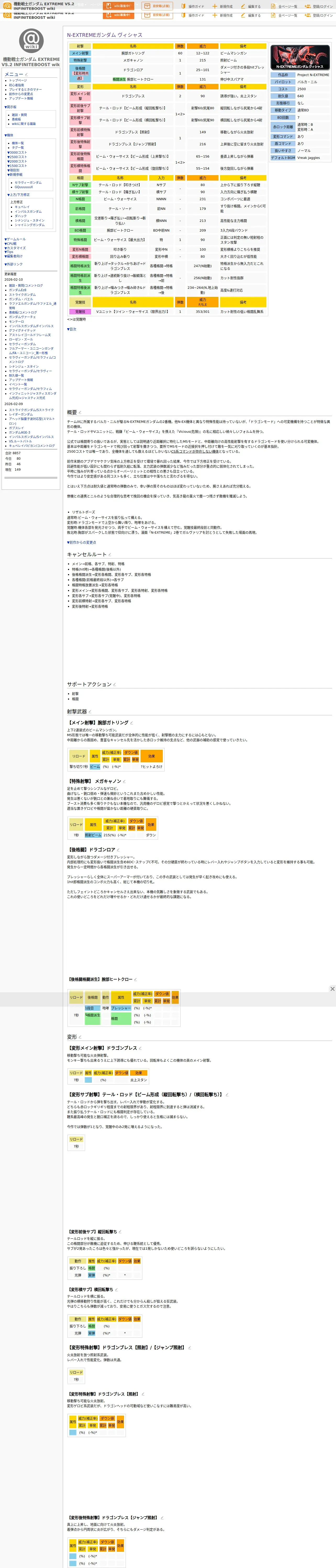Edit 【変形メイン射撃】ドラゴンブレス section via pencil icon

pos(140,1048)
